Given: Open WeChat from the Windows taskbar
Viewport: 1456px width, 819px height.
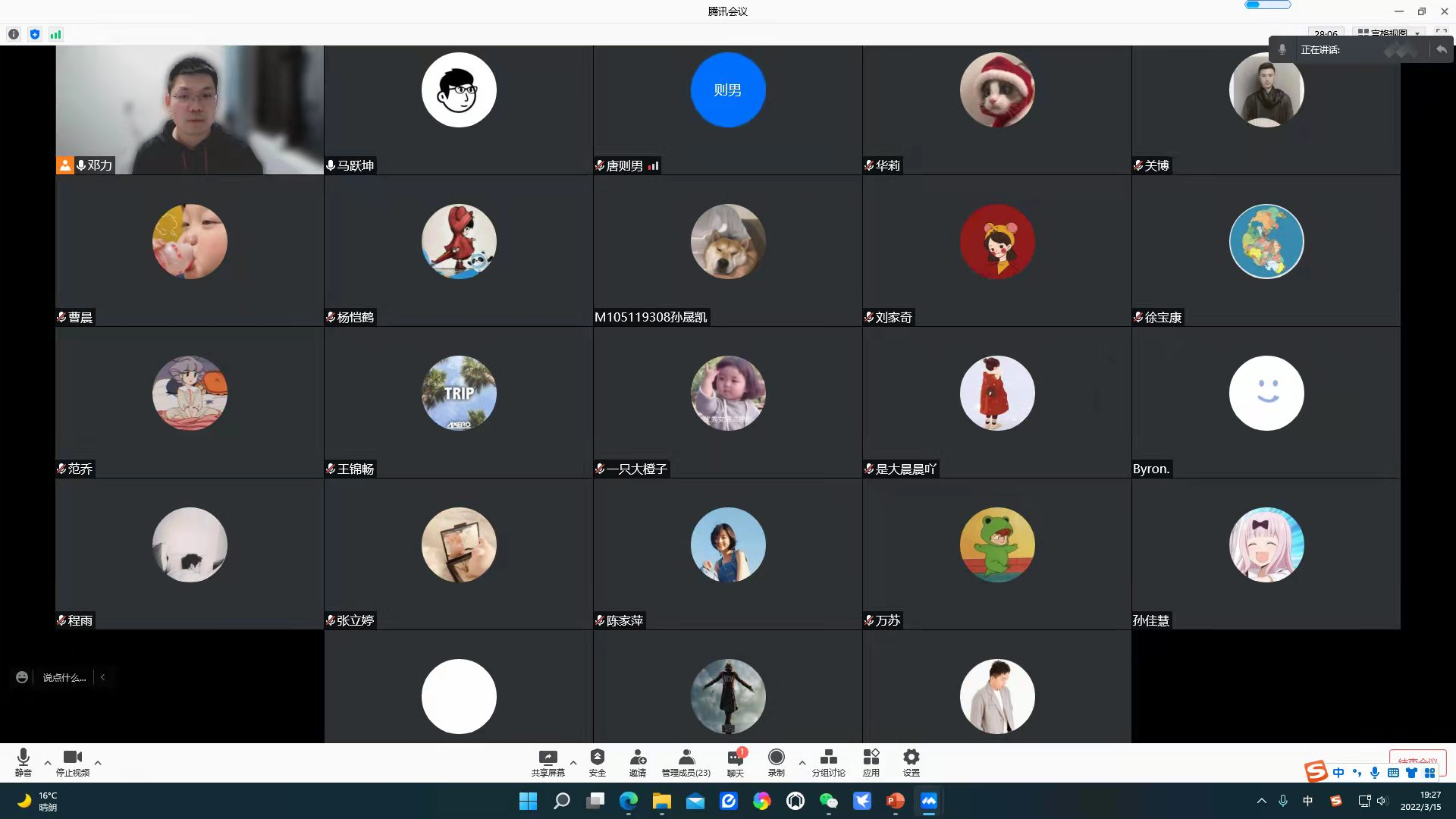Looking at the screenshot, I should (828, 801).
